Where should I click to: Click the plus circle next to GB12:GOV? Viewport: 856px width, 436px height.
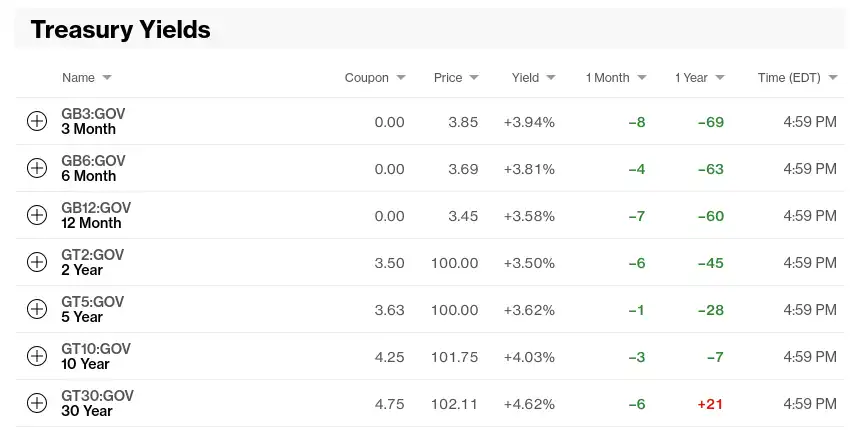pos(37,215)
